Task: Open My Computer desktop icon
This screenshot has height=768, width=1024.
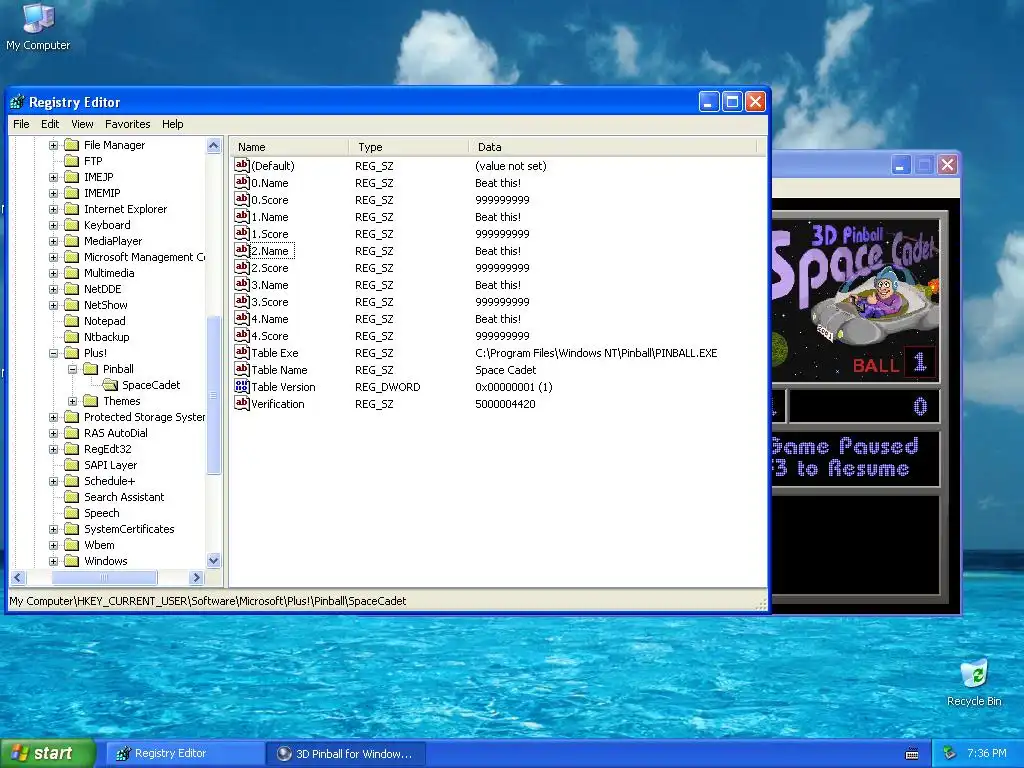Action: click(38, 18)
